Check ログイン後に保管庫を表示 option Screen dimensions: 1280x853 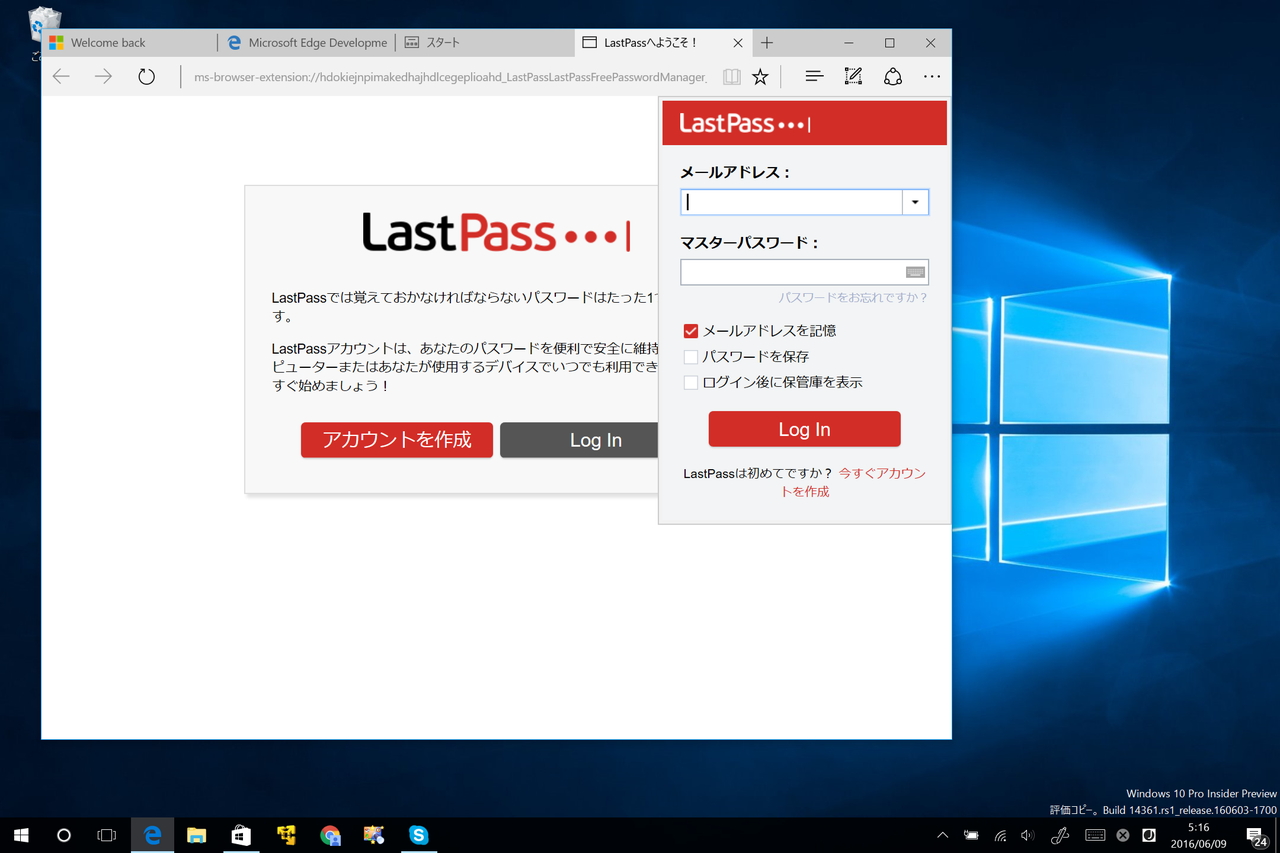click(691, 383)
